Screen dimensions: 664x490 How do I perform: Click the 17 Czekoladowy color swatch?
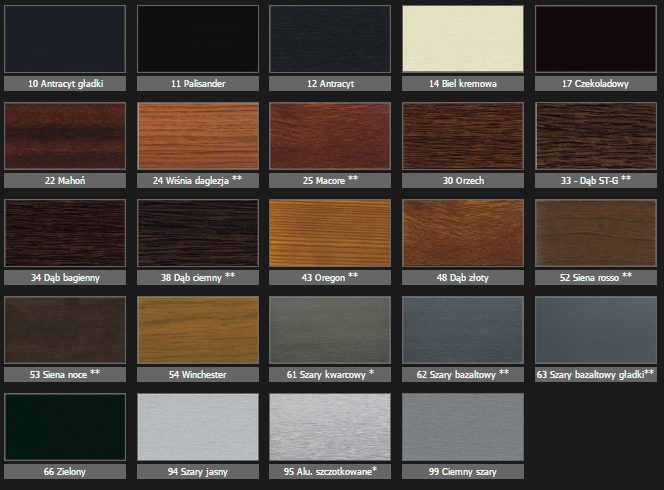595,40
